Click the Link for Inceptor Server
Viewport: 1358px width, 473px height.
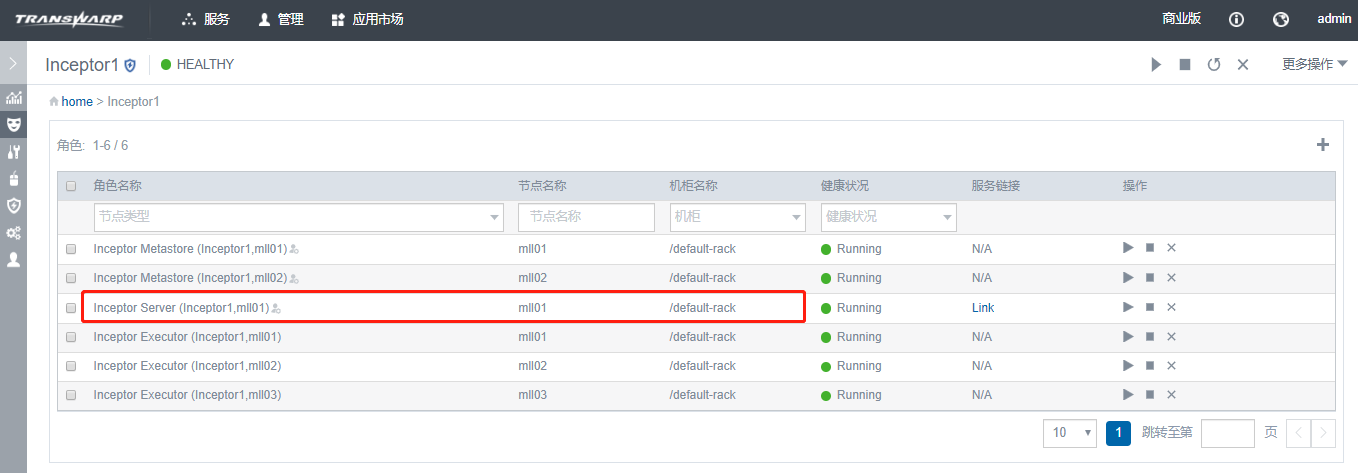(x=983, y=308)
